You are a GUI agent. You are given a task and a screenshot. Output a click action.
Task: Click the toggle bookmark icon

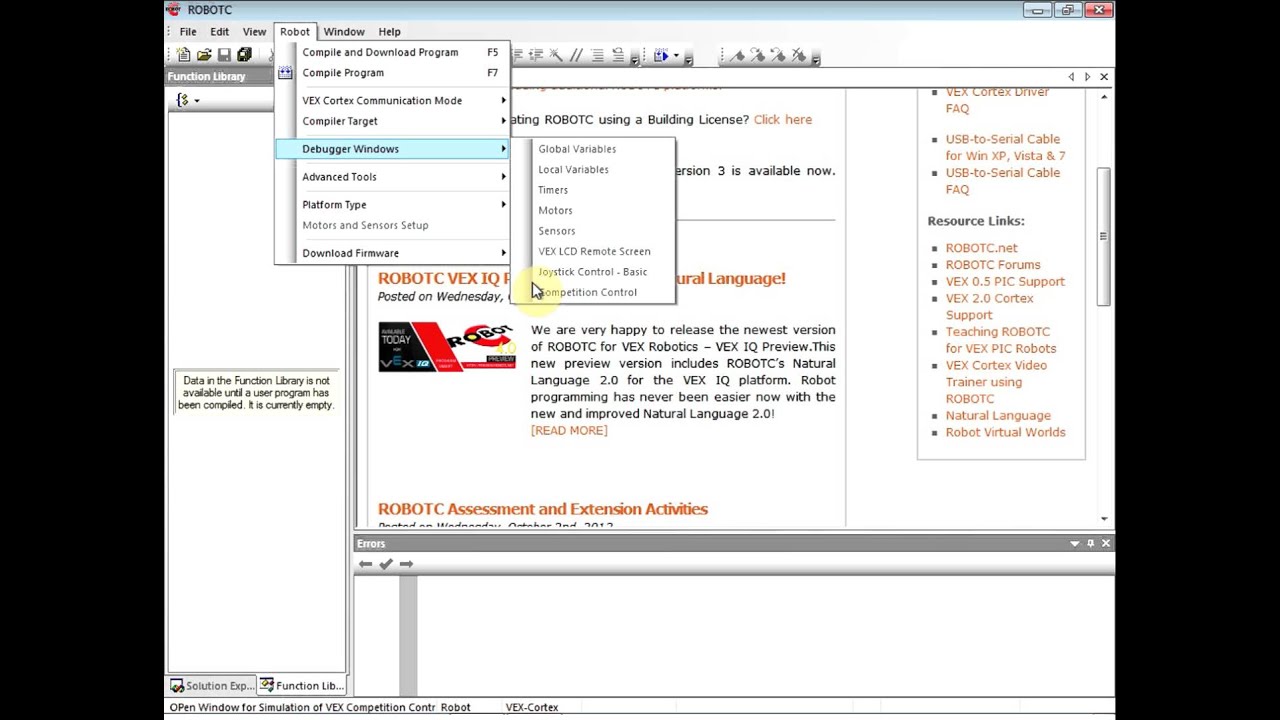click(x=737, y=55)
